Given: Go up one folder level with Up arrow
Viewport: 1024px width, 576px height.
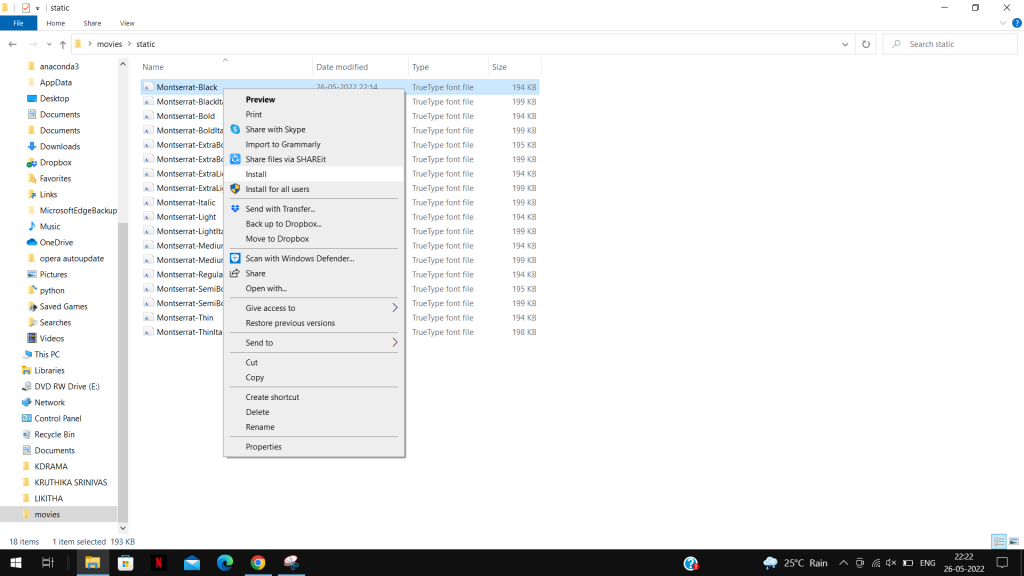Looking at the screenshot, I should (62, 44).
